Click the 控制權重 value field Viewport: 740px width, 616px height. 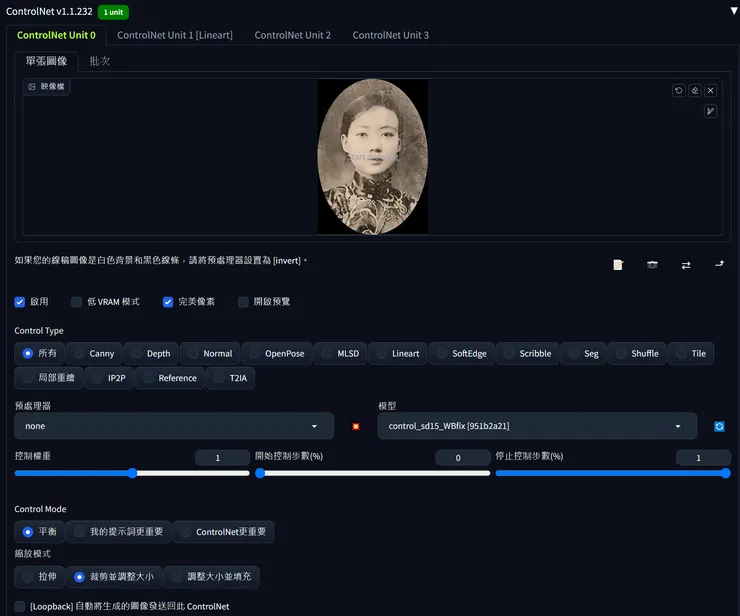(222, 457)
